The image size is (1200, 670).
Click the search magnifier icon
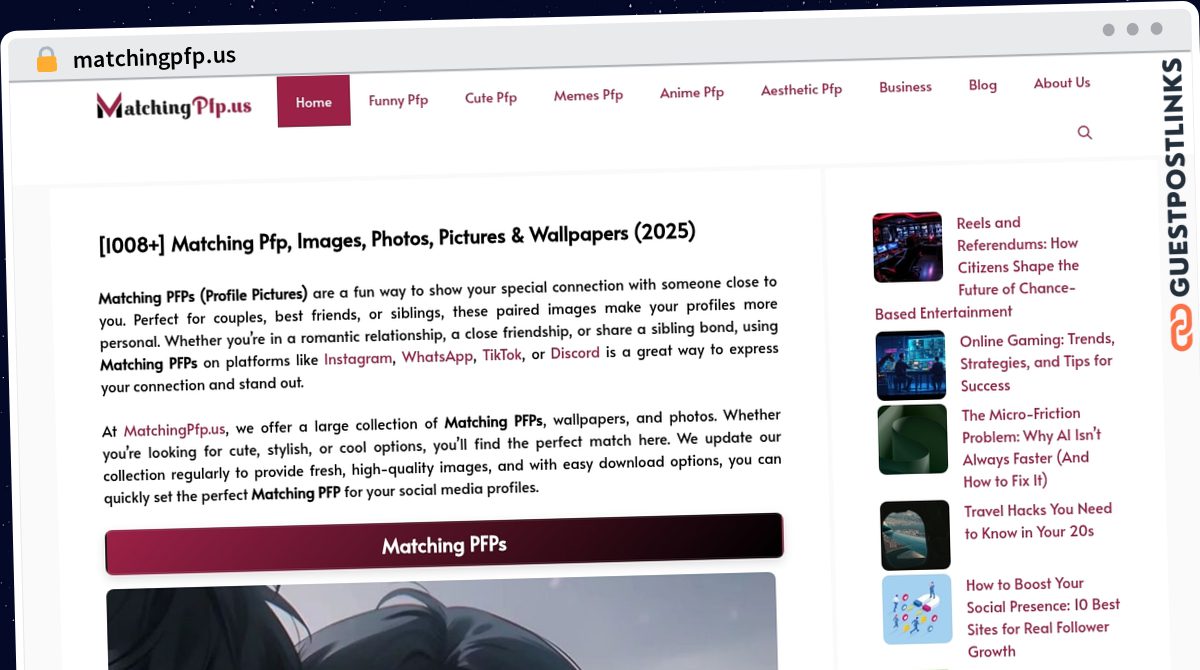coord(1085,132)
